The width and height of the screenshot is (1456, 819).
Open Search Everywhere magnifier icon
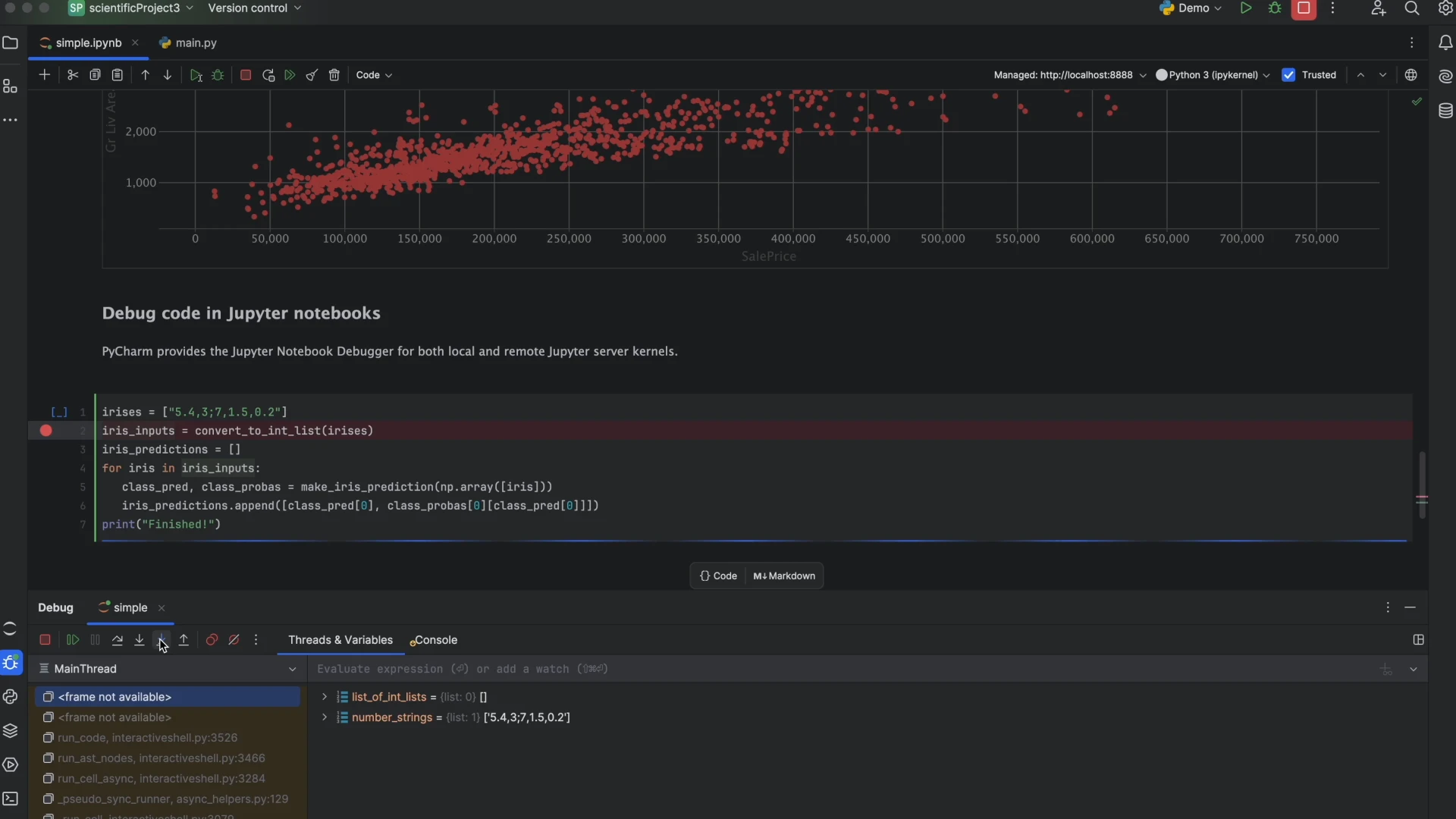[x=1412, y=8]
